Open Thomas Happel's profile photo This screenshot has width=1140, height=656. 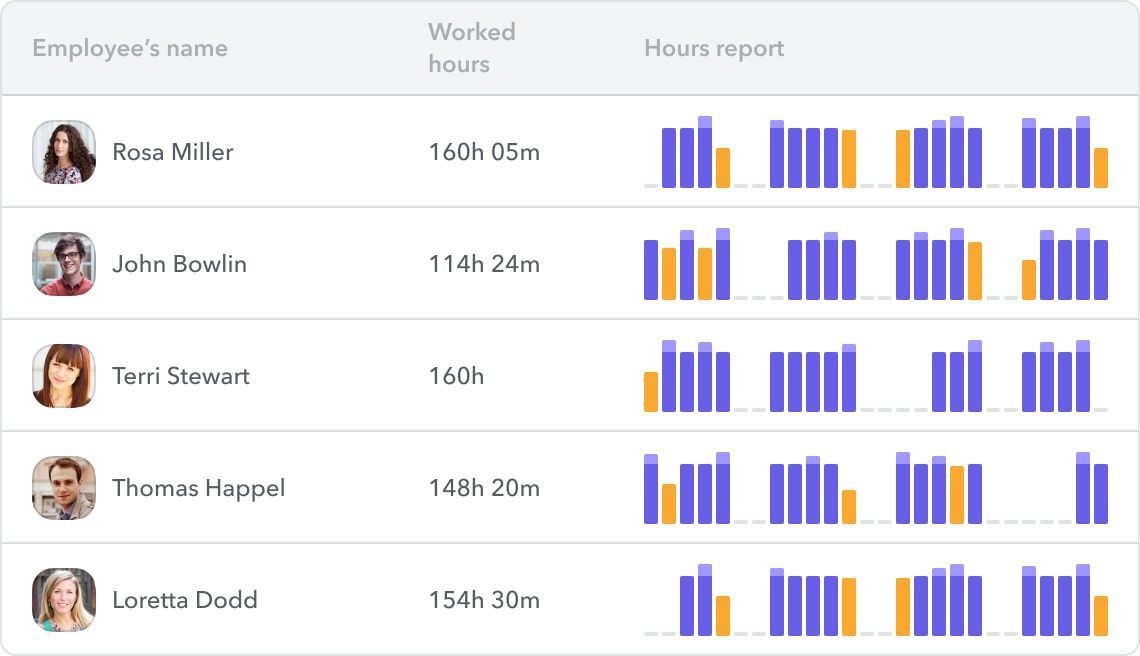pyautogui.click(x=64, y=487)
